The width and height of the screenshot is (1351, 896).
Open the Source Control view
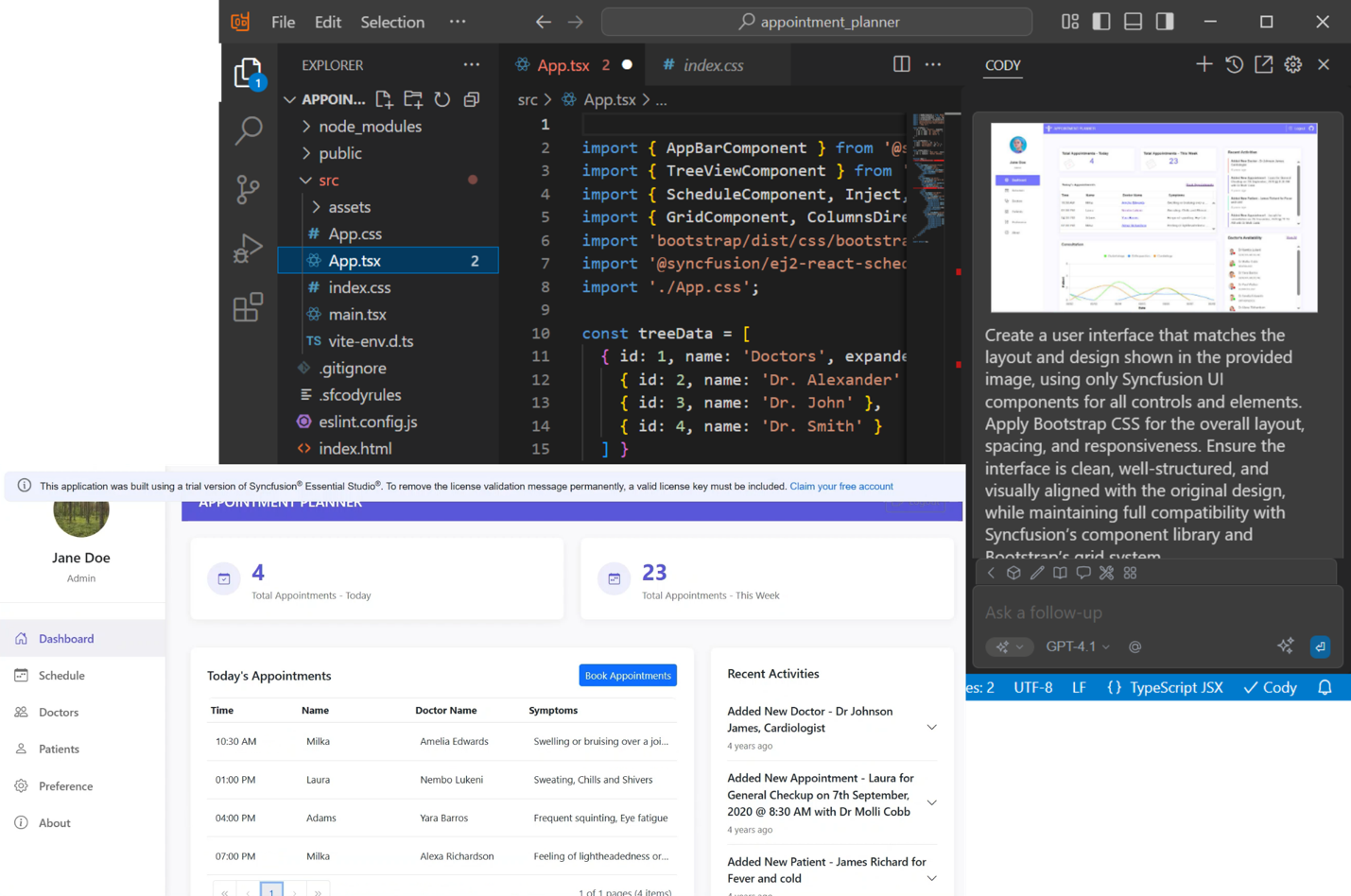pos(248,190)
